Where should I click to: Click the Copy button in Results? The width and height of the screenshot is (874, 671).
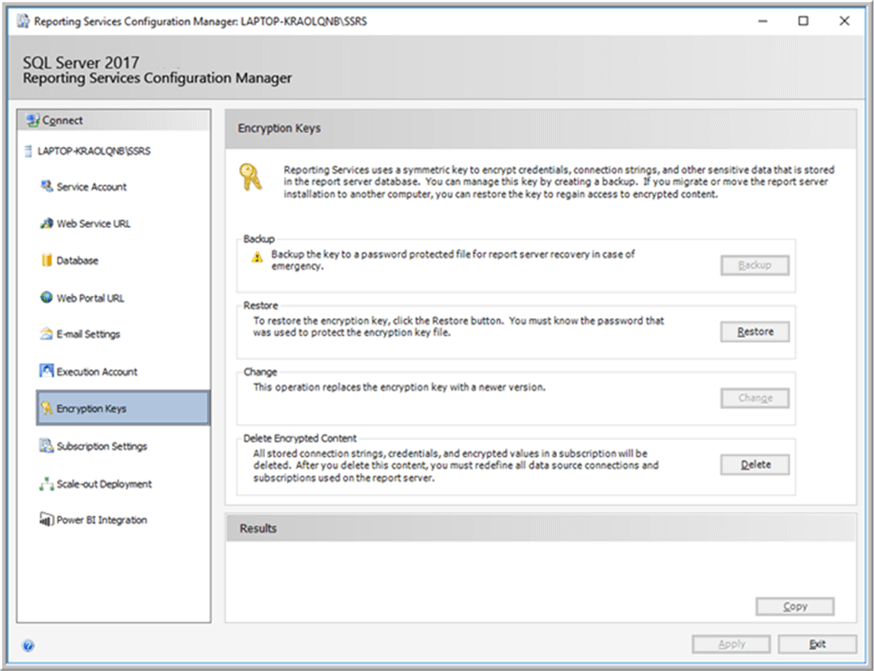pos(795,606)
